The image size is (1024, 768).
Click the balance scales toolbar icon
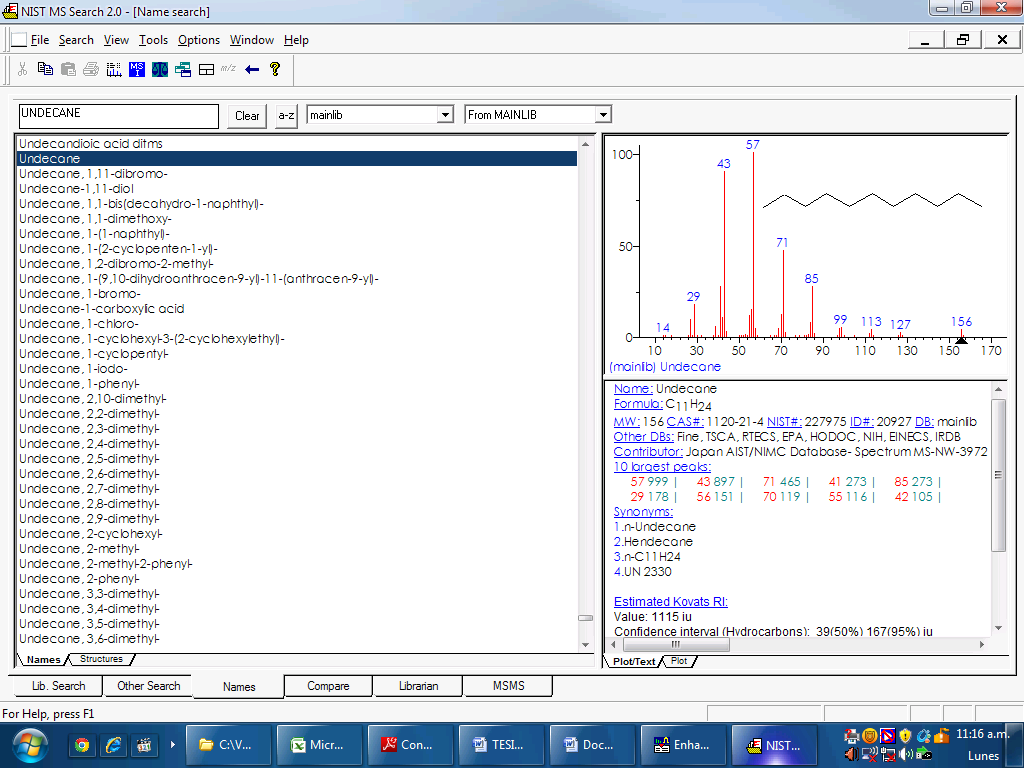click(x=160, y=69)
